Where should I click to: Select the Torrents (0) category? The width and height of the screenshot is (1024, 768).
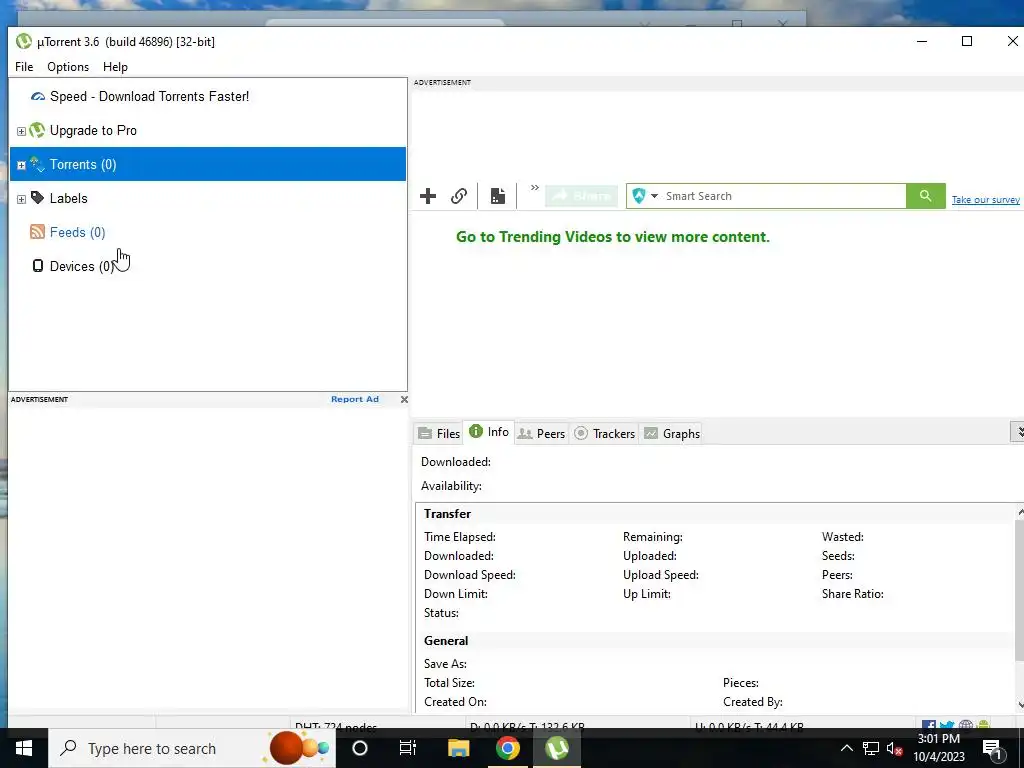[x=208, y=164]
